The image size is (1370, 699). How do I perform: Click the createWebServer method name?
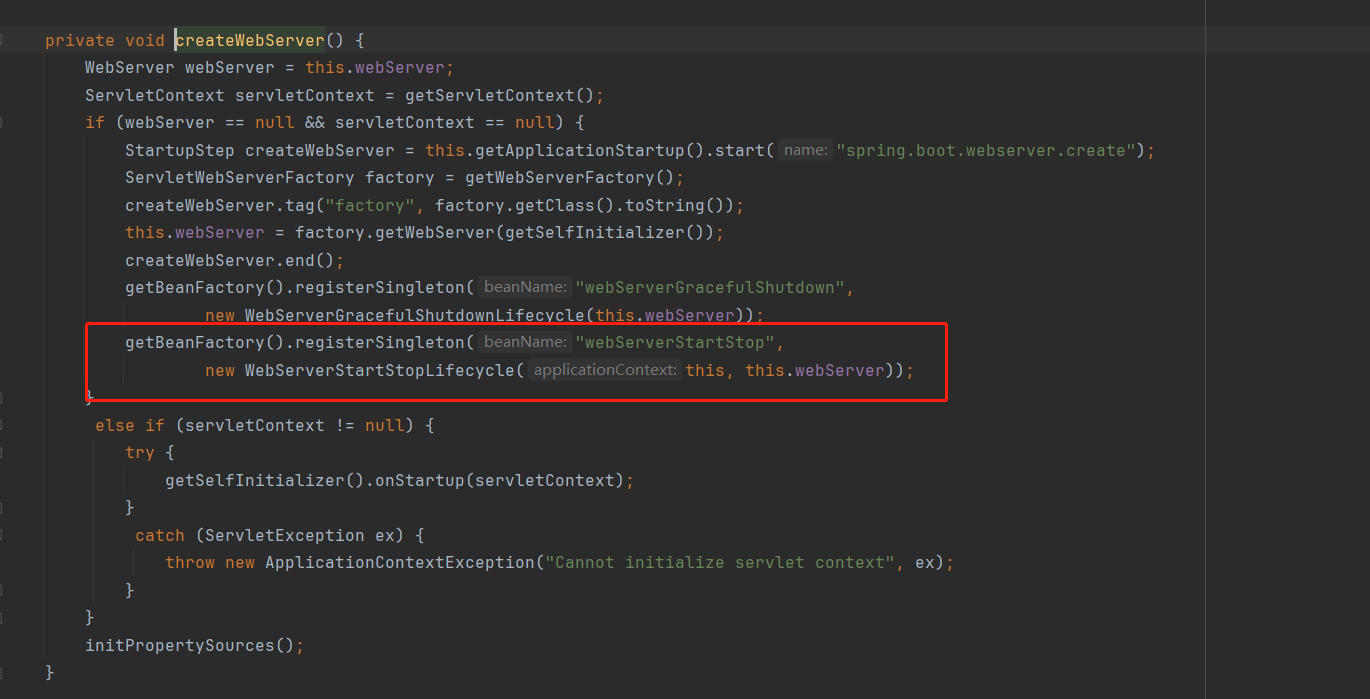tap(250, 41)
